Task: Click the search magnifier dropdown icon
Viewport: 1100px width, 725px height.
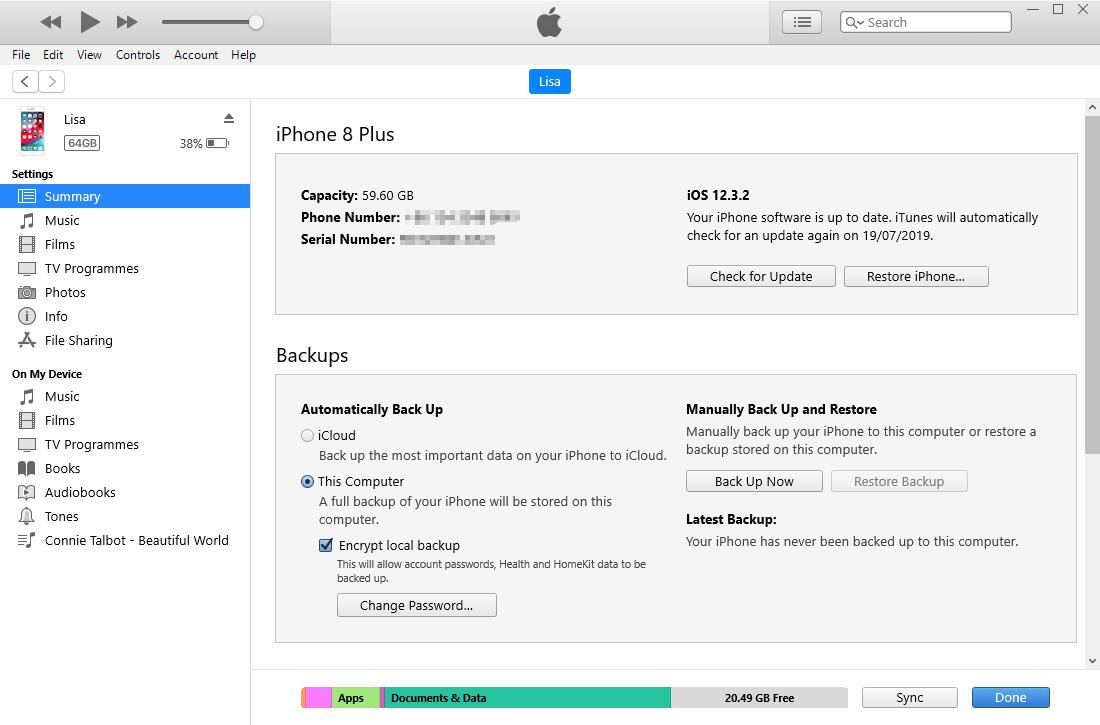Action: tap(854, 22)
